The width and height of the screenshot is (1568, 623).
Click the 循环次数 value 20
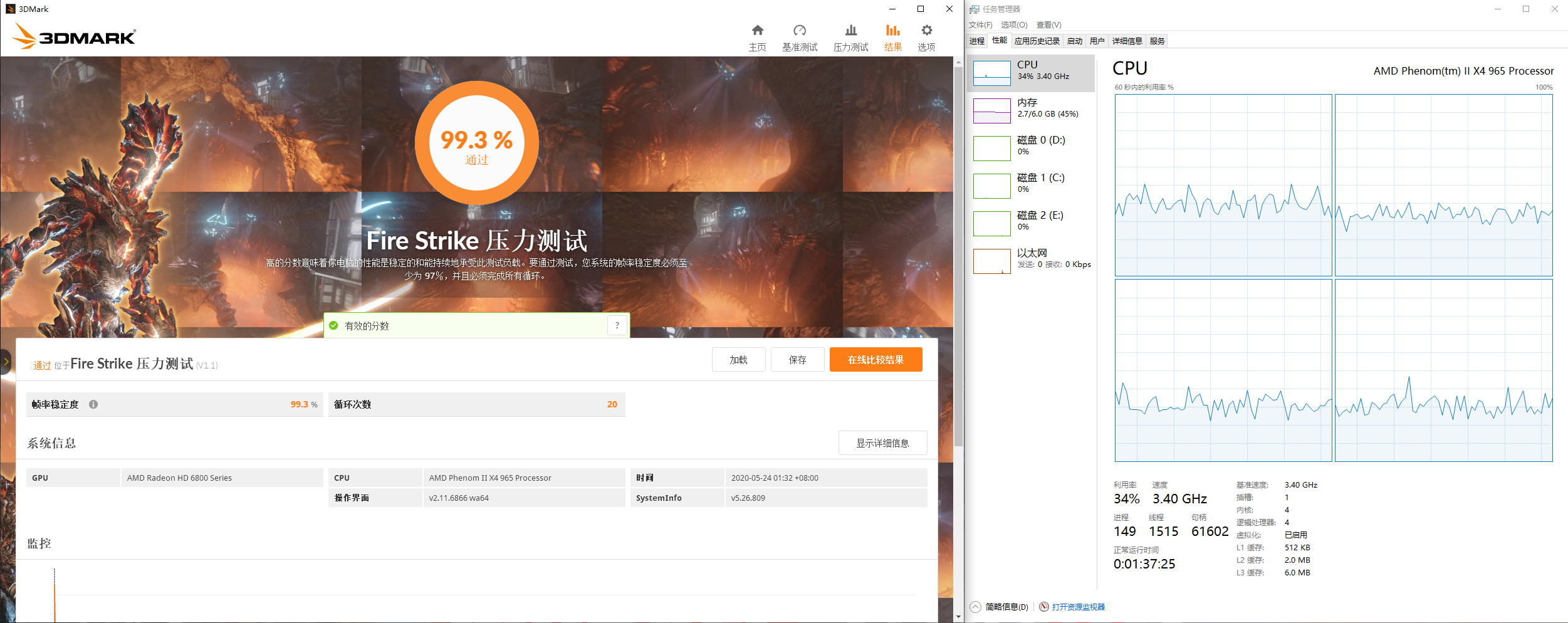coord(612,404)
